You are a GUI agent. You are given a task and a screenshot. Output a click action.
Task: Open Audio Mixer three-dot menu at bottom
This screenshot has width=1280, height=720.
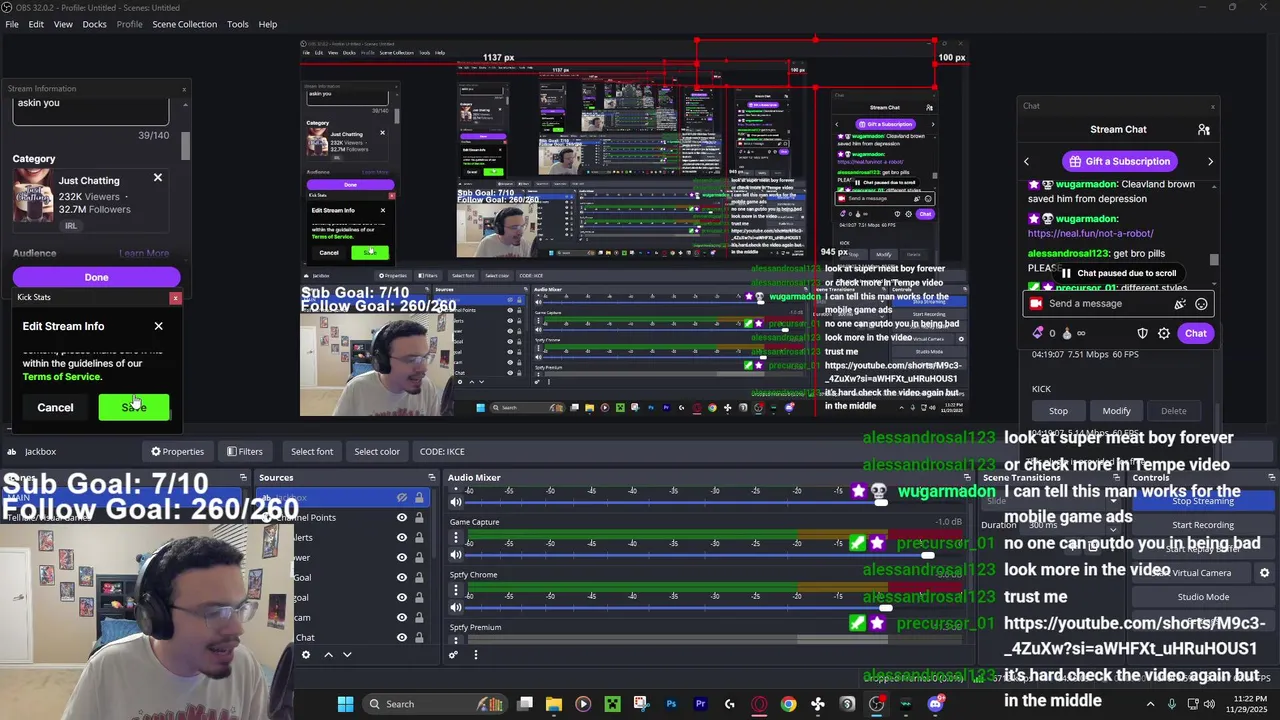click(x=476, y=655)
